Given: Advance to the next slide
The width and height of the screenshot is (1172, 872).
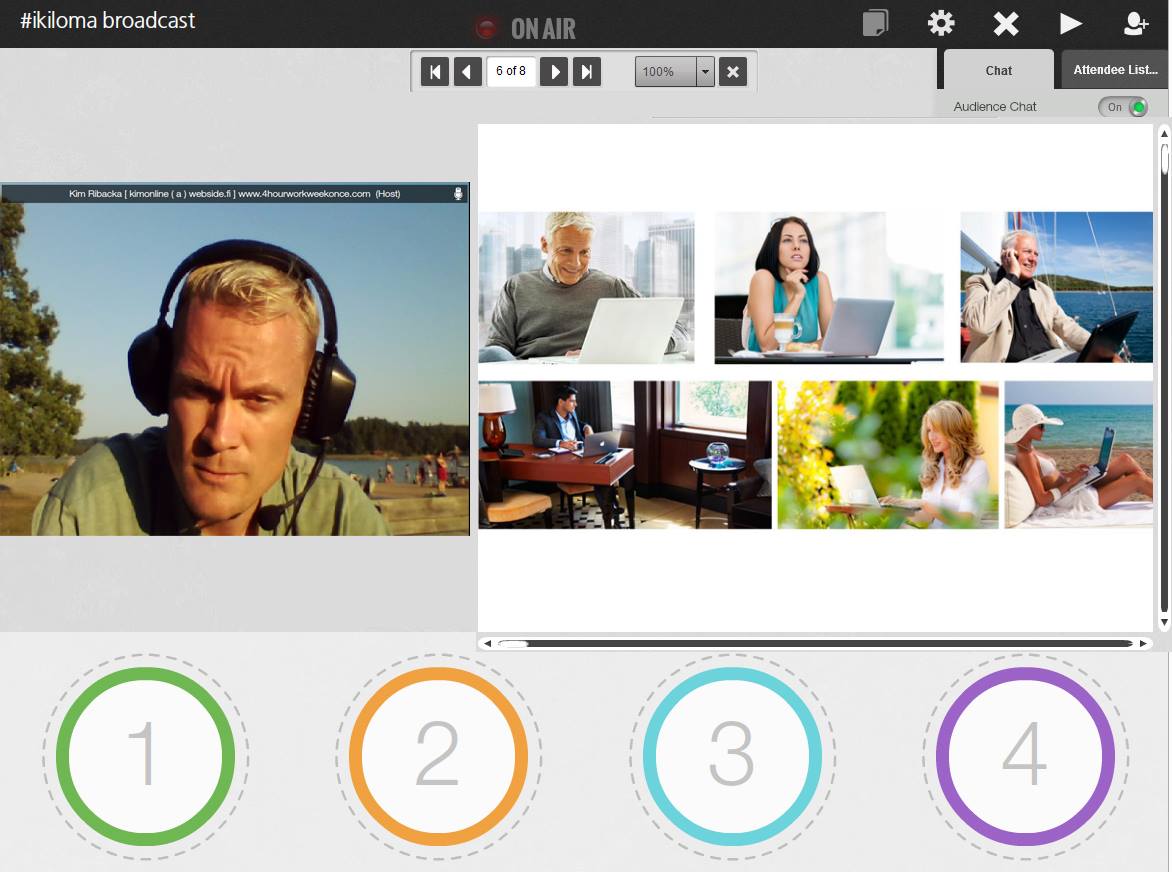Looking at the screenshot, I should [x=554, y=72].
